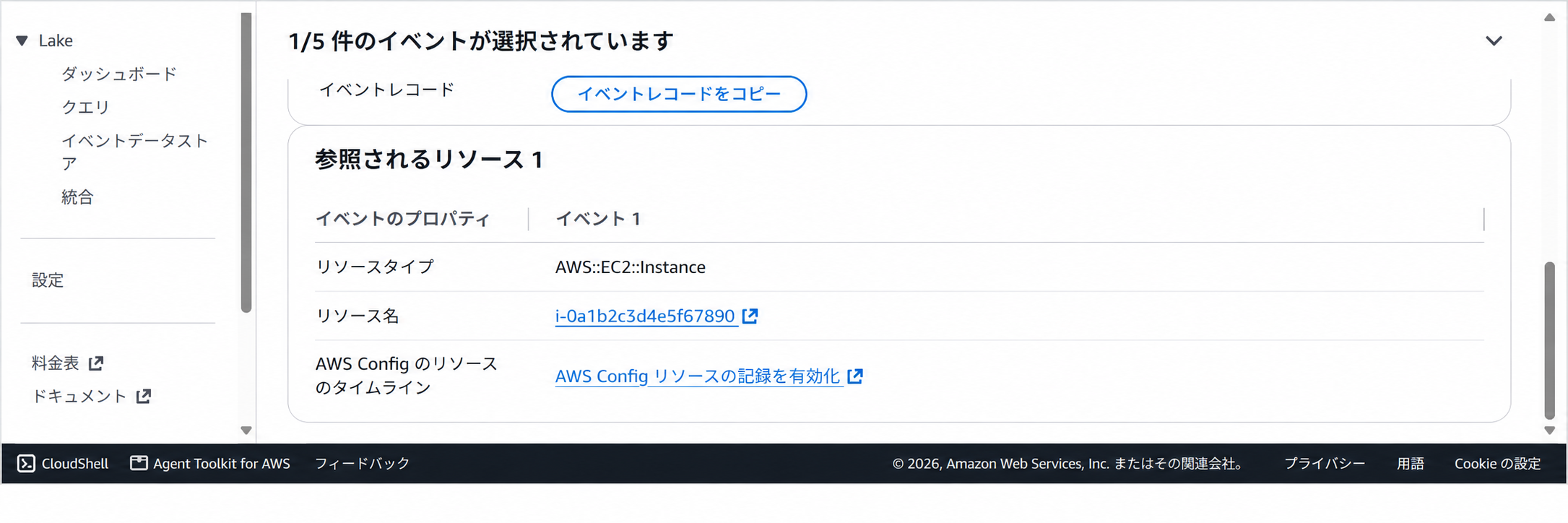Click external link icon beside instance ID
This screenshot has height=523, width=1568.
tap(750, 316)
